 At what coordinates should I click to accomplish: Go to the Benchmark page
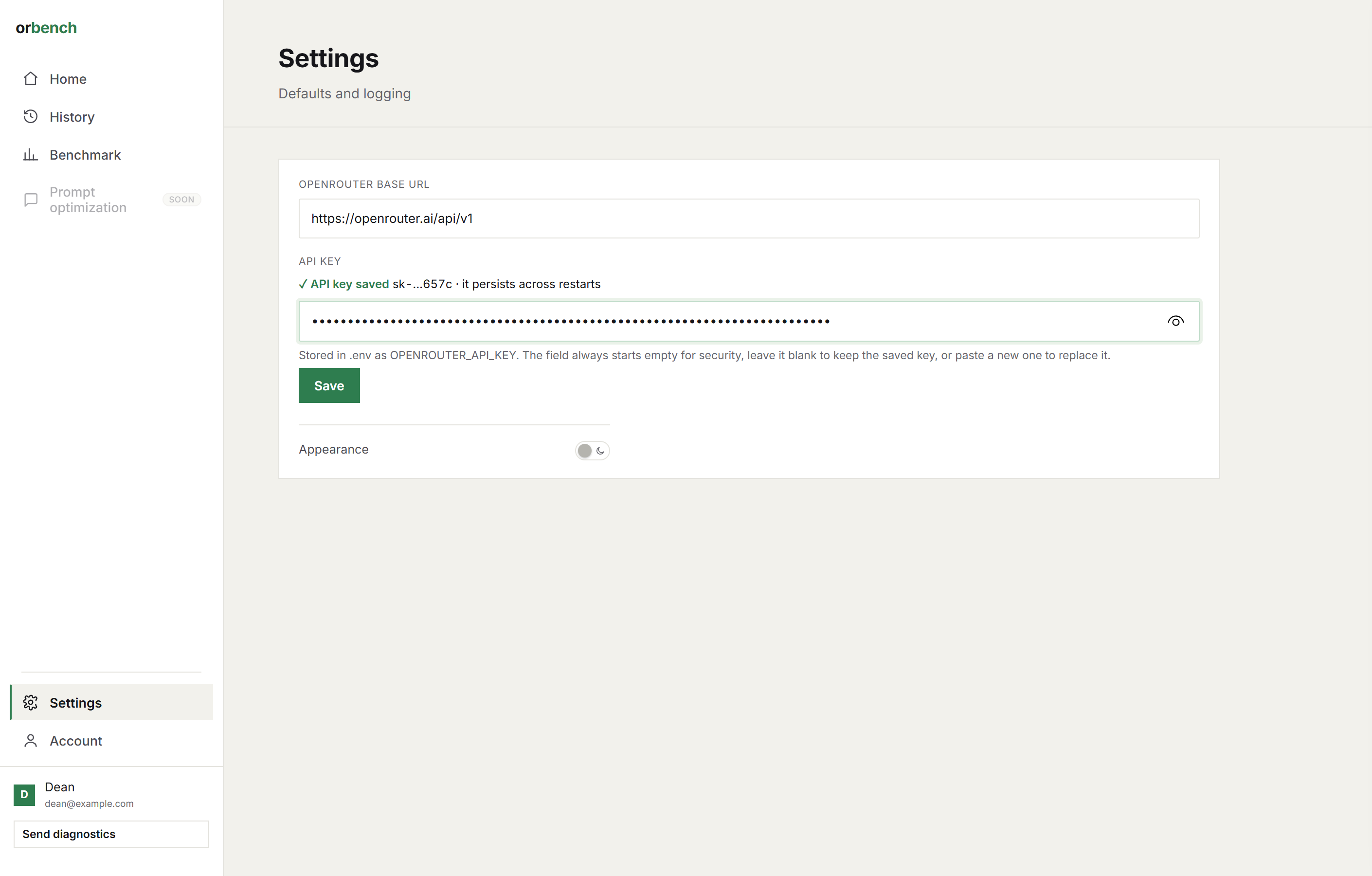click(x=112, y=154)
